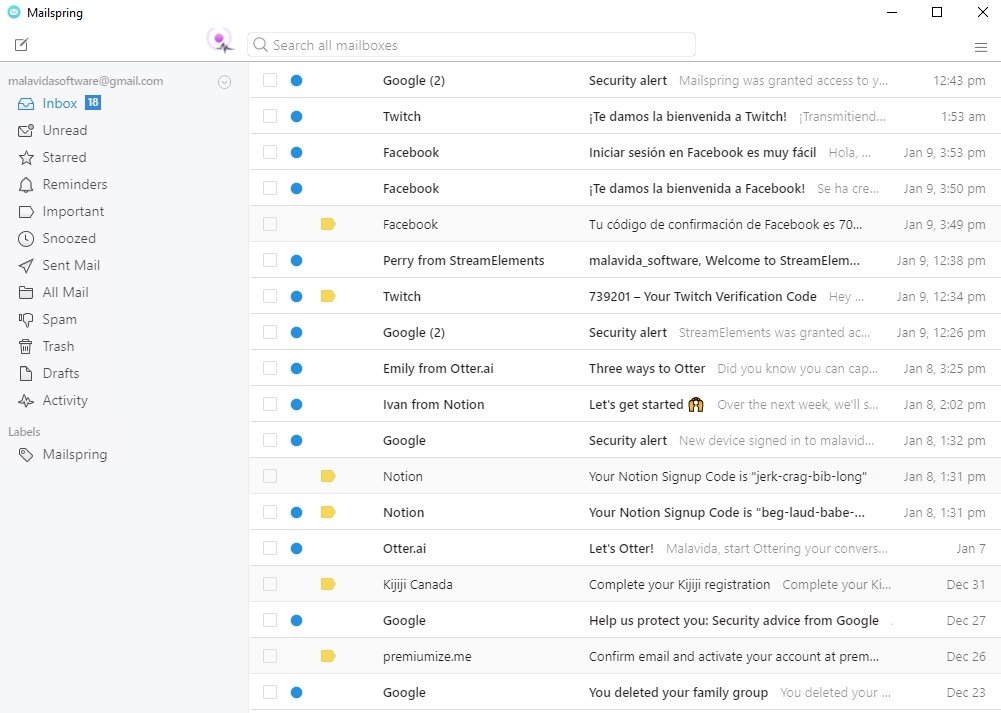Screen dimensions: 1001x713
Task: Open the Starred folder
Action: 64,157
